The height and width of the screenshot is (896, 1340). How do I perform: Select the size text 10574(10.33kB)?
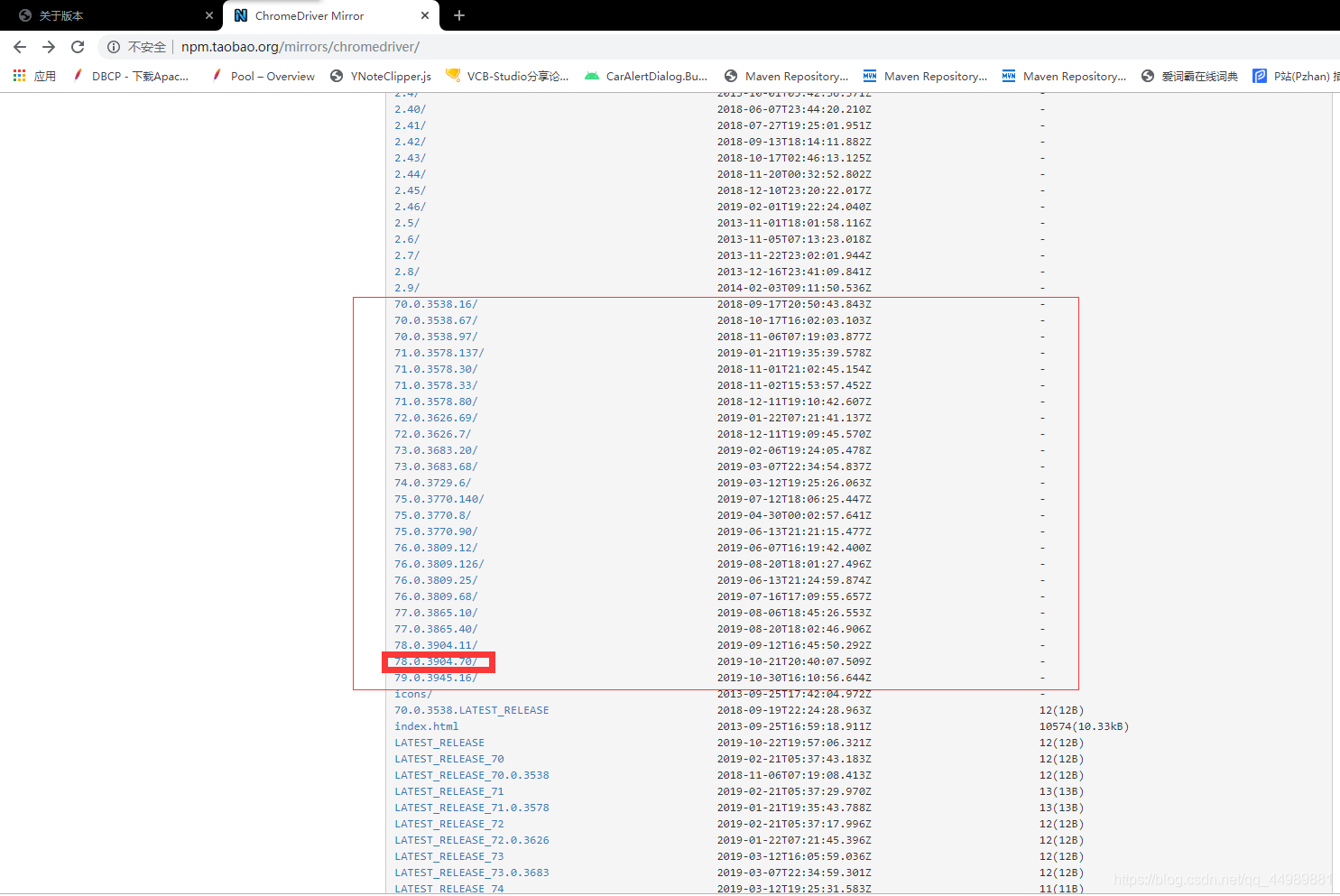point(1084,726)
